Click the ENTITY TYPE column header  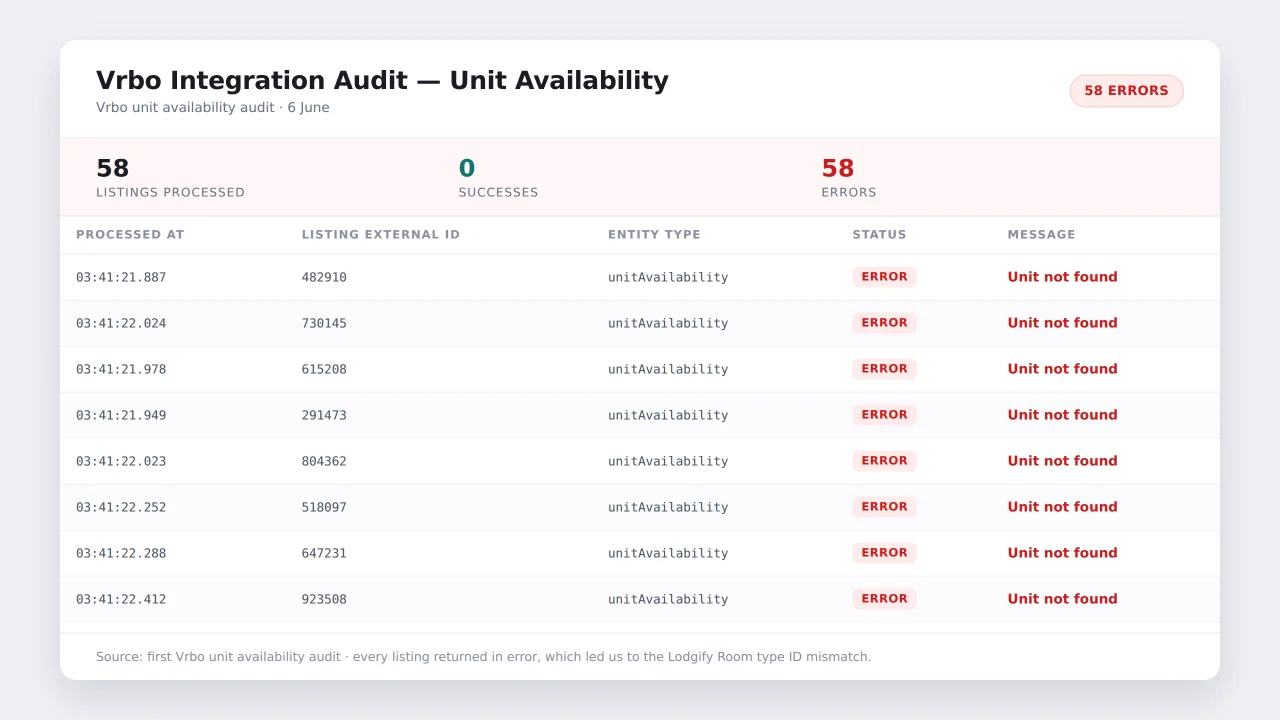click(654, 235)
